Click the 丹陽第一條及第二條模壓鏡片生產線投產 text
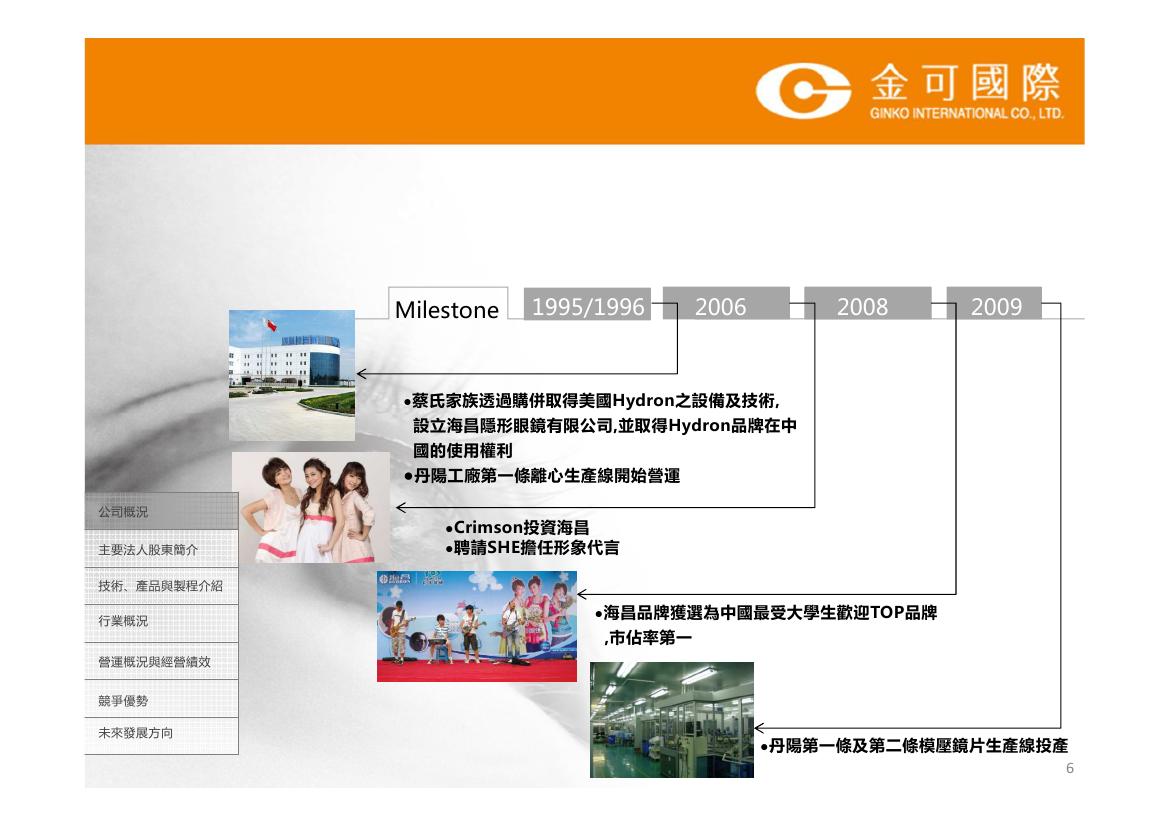 (913, 745)
